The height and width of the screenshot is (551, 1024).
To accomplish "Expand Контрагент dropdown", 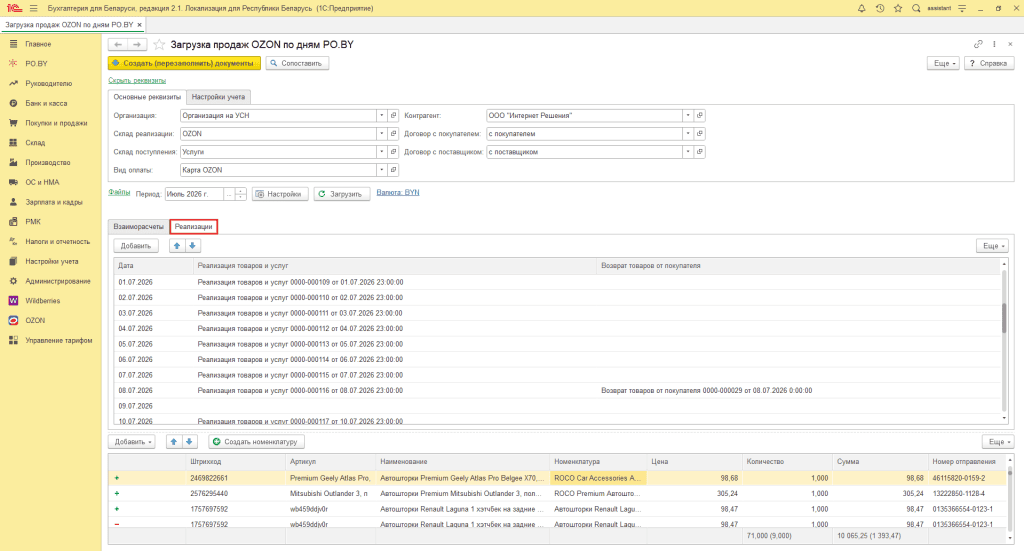I will click(x=688, y=116).
